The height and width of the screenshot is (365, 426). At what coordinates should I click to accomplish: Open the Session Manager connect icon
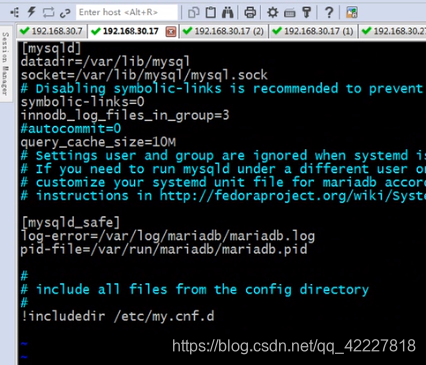pyautogui.click(x=15, y=12)
